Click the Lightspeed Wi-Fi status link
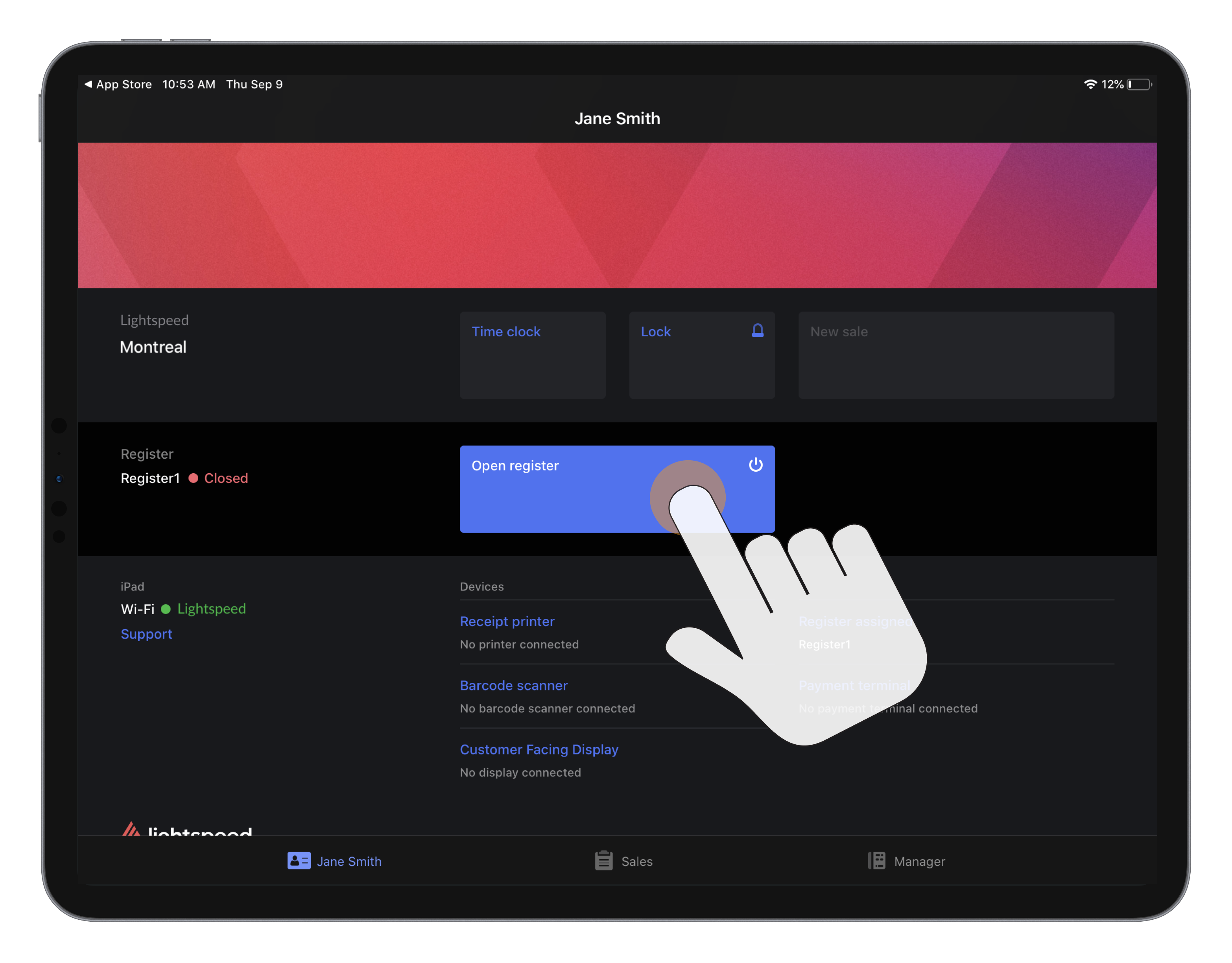 [210, 608]
